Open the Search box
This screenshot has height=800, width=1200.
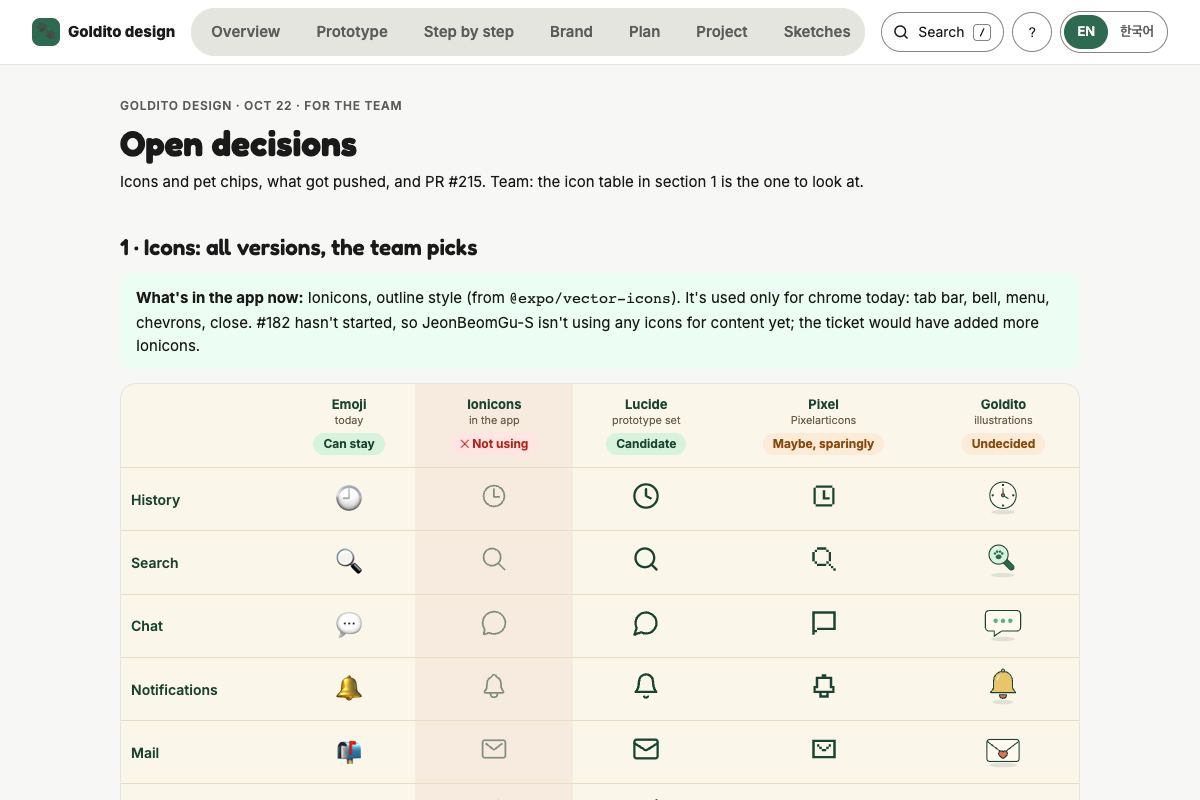point(942,32)
